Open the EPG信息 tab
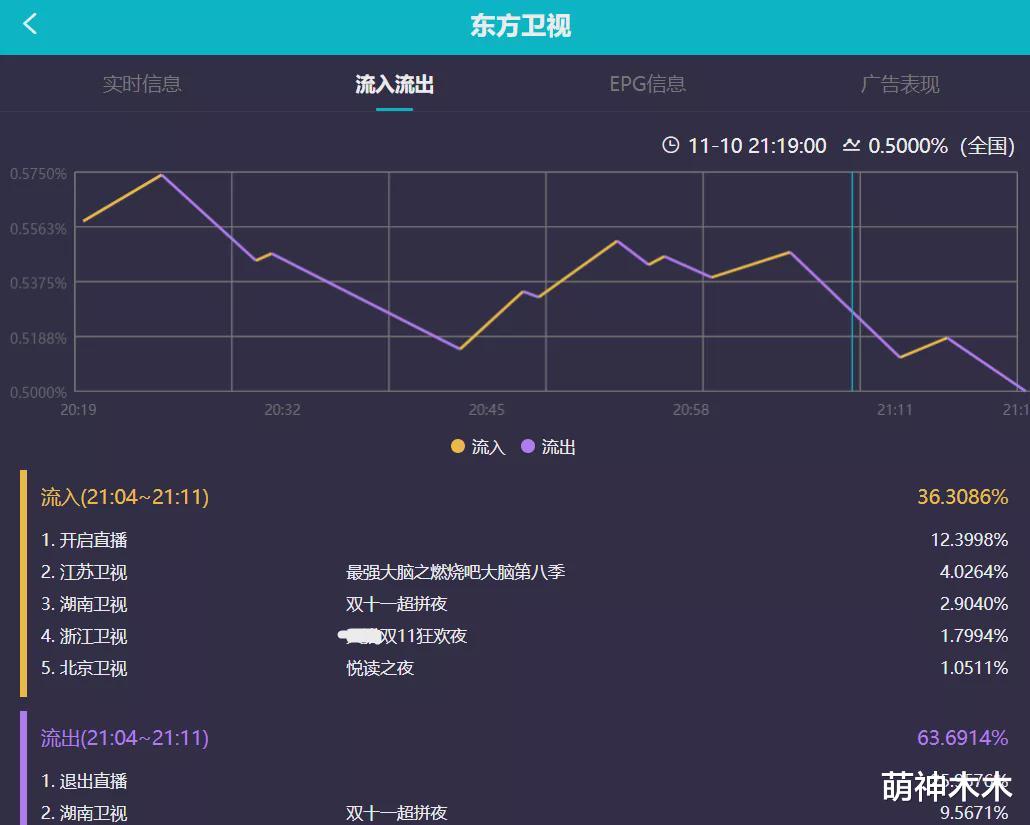Viewport: 1030px width, 825px height. [x=646, y=84]
